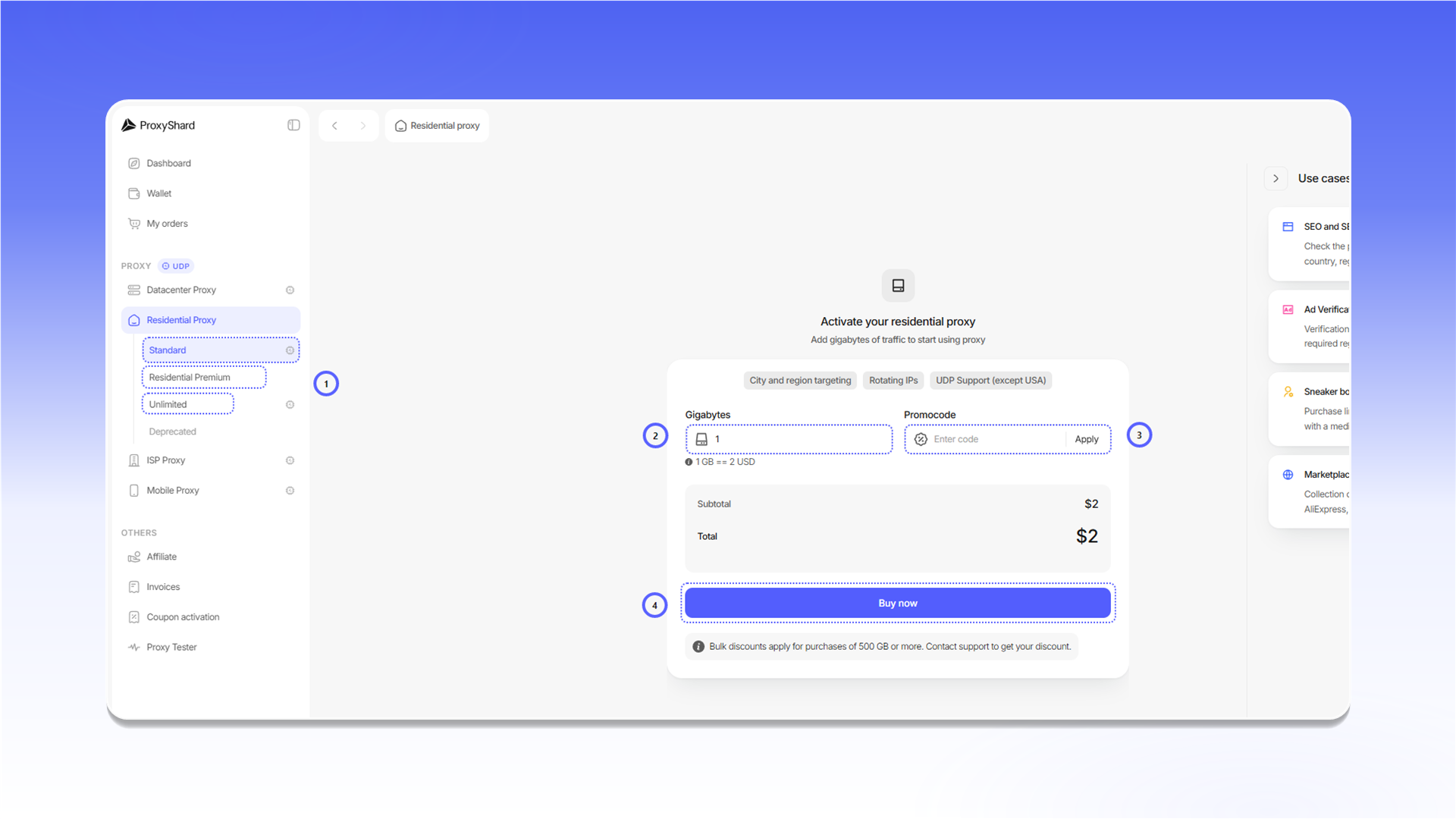Image resolution: width=1456 pixels, height=819 pixels.
Task: Open ISP Proxy section
Action: (x=211, y=460)
